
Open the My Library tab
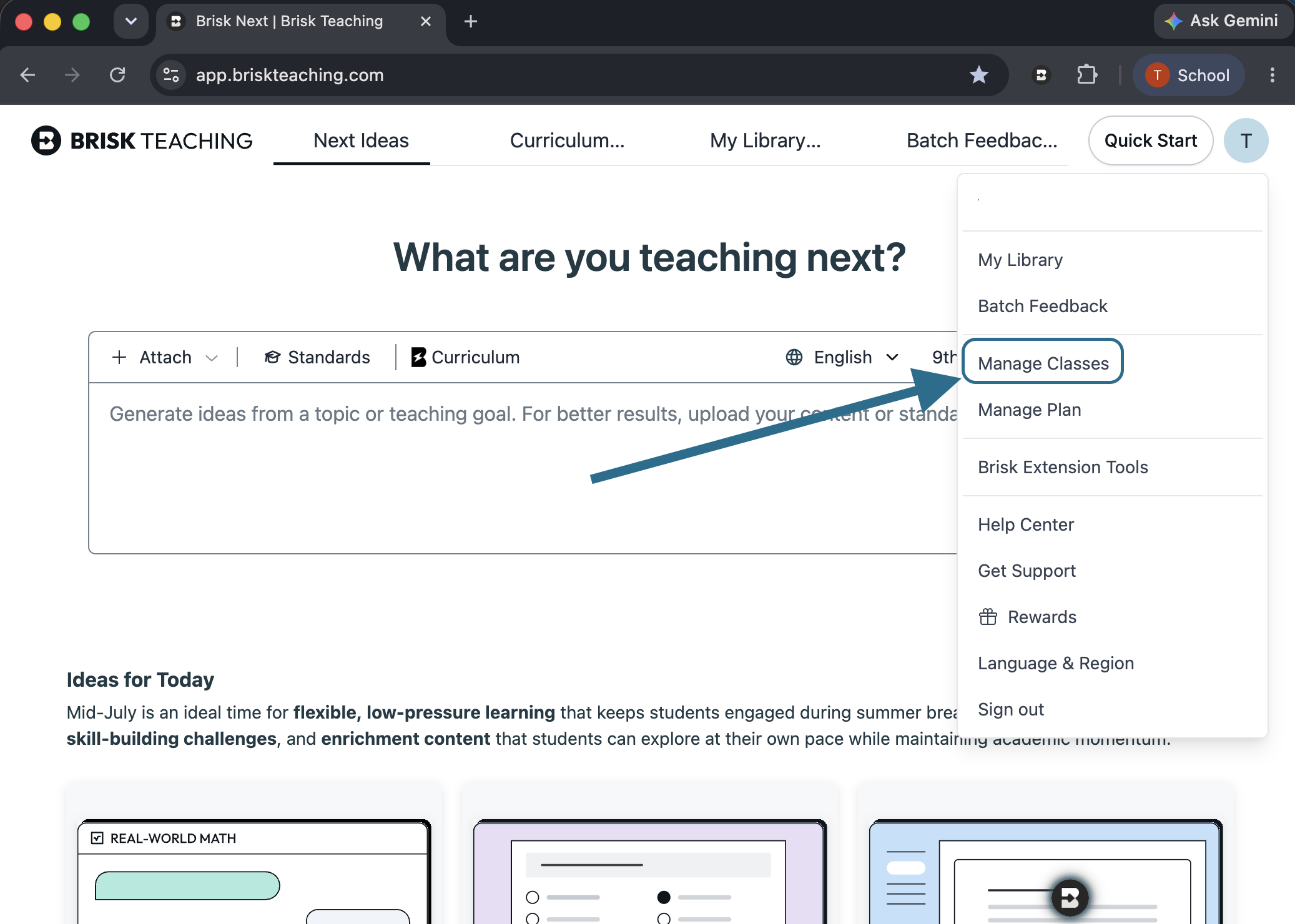pyautogui.click(x=765, y=140)
